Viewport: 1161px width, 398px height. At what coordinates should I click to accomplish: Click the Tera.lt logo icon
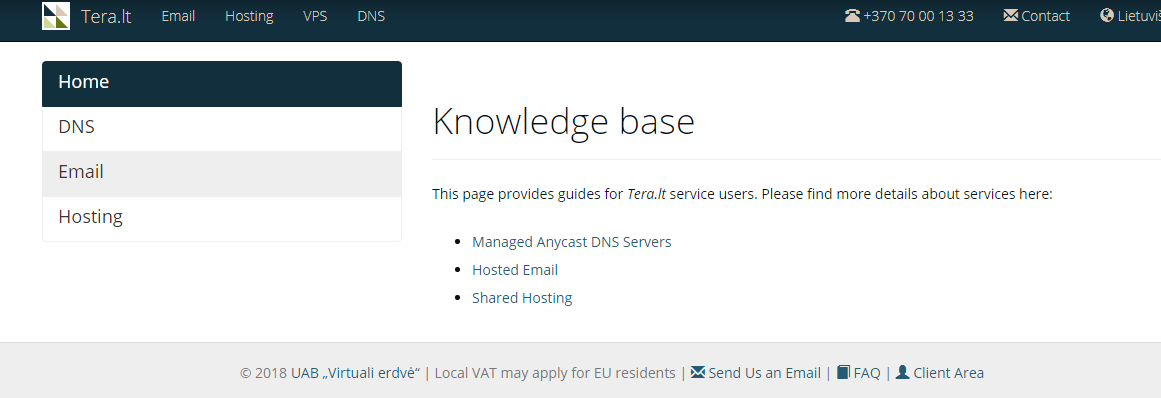coord(56,16)
